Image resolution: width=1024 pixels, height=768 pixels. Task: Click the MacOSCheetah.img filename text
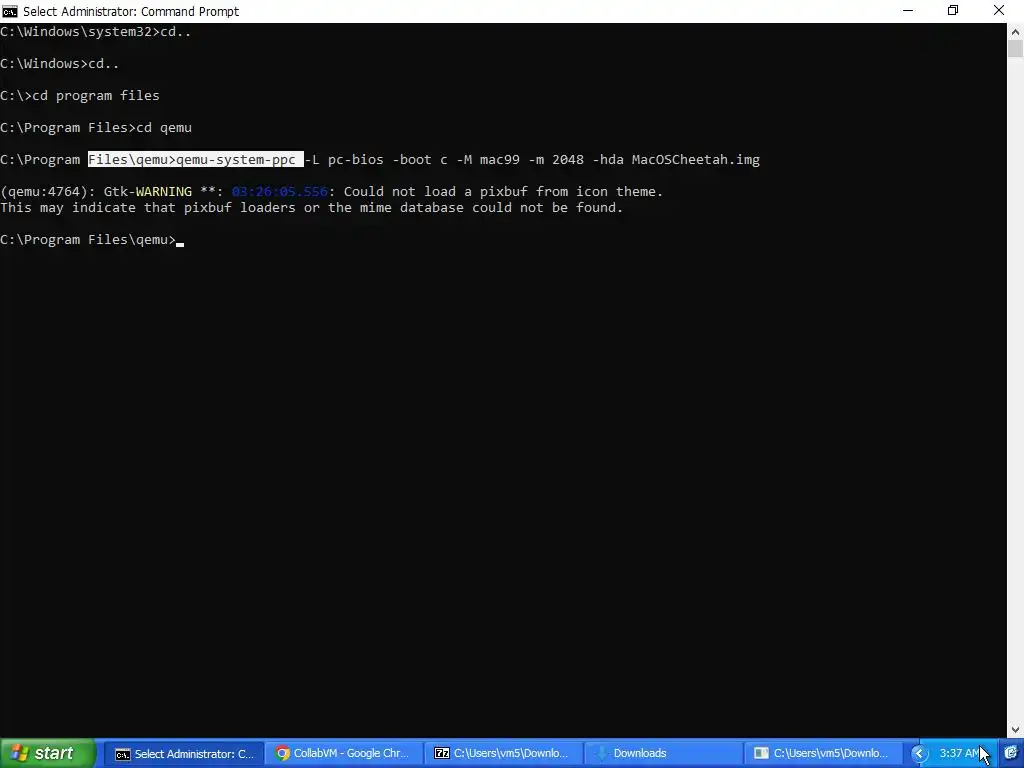[x=696, y=159]
